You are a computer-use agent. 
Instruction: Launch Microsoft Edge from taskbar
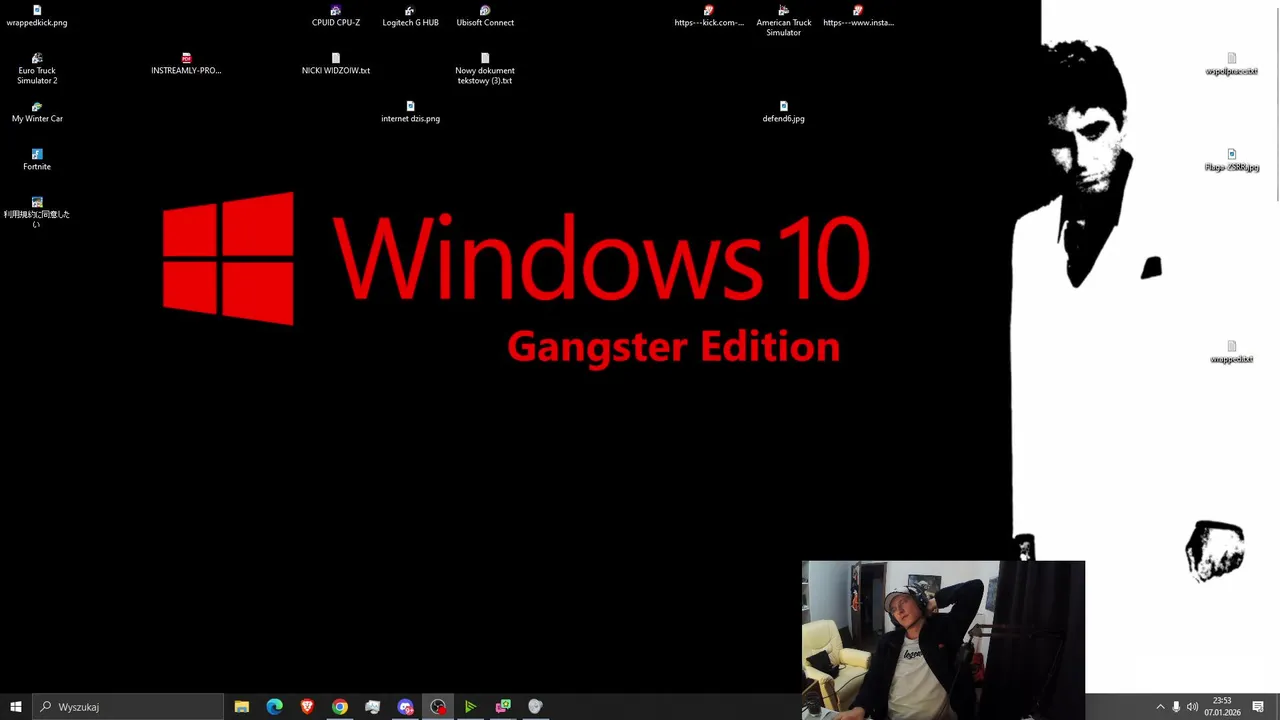point(274,707)
